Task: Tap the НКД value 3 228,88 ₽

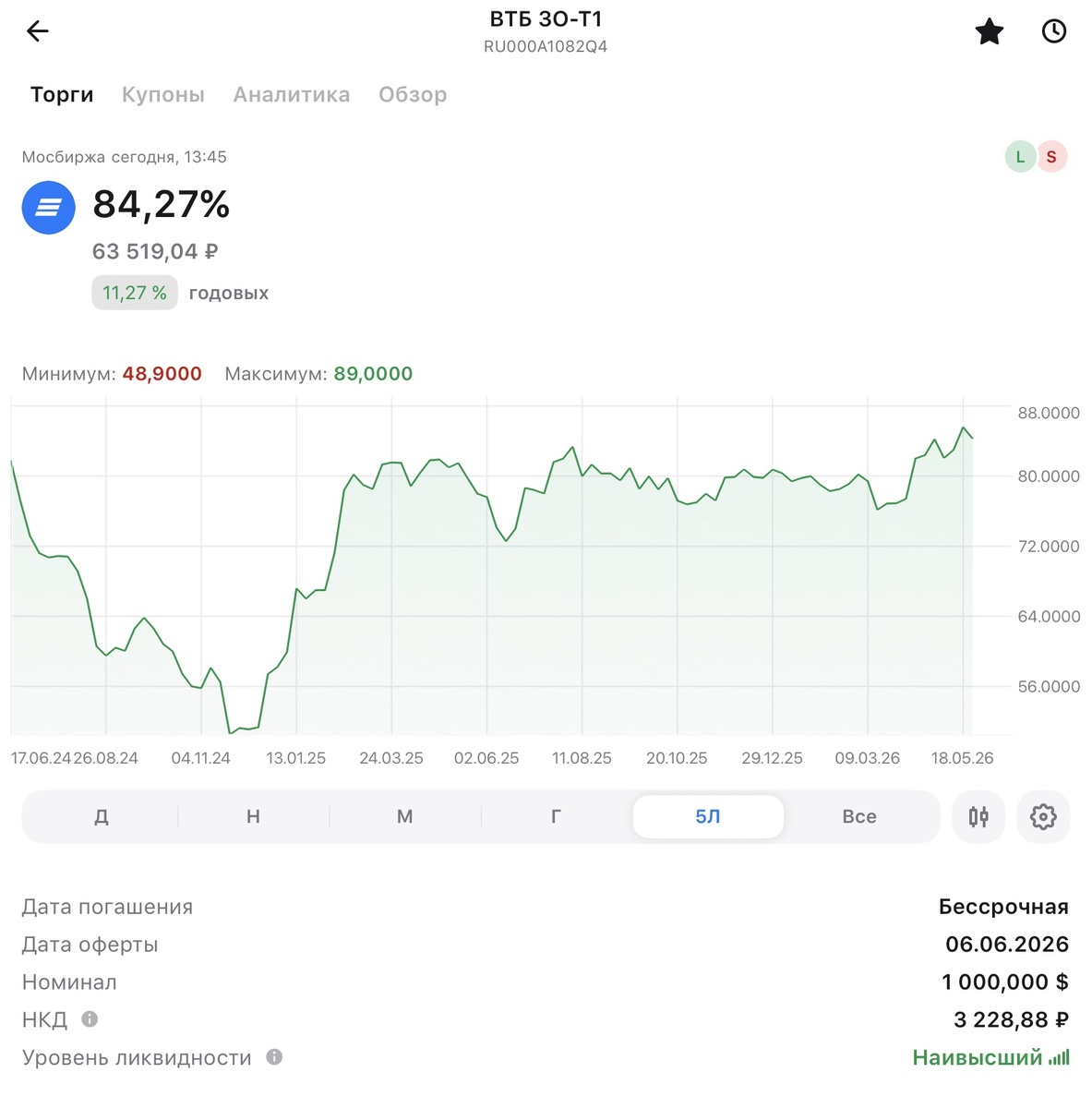Action: tap(1011, 1020)
